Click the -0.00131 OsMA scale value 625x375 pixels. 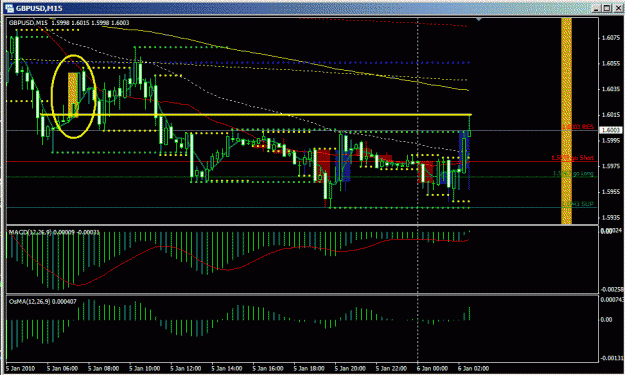tap(611, 358)
